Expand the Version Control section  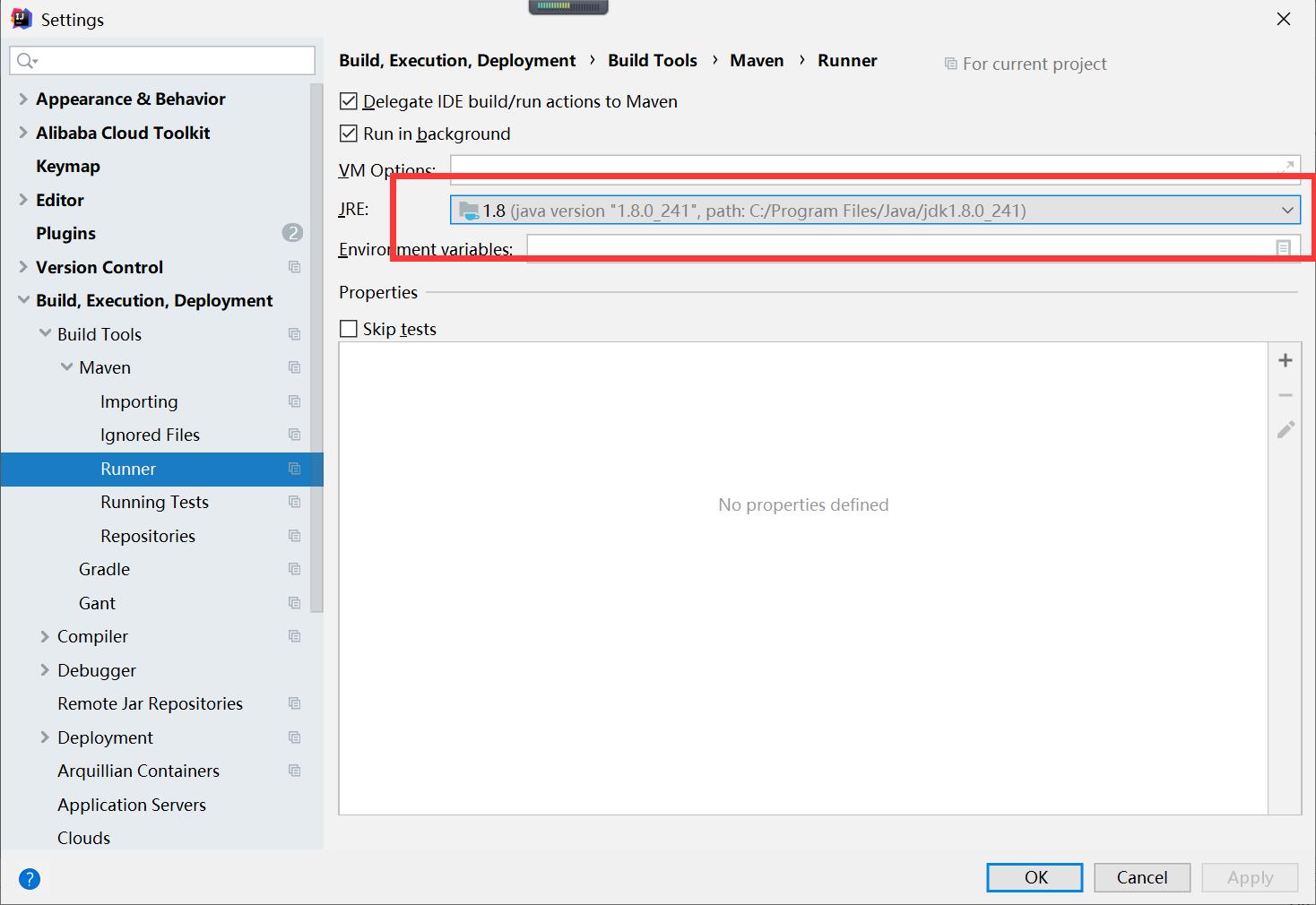tap(23, 267)
